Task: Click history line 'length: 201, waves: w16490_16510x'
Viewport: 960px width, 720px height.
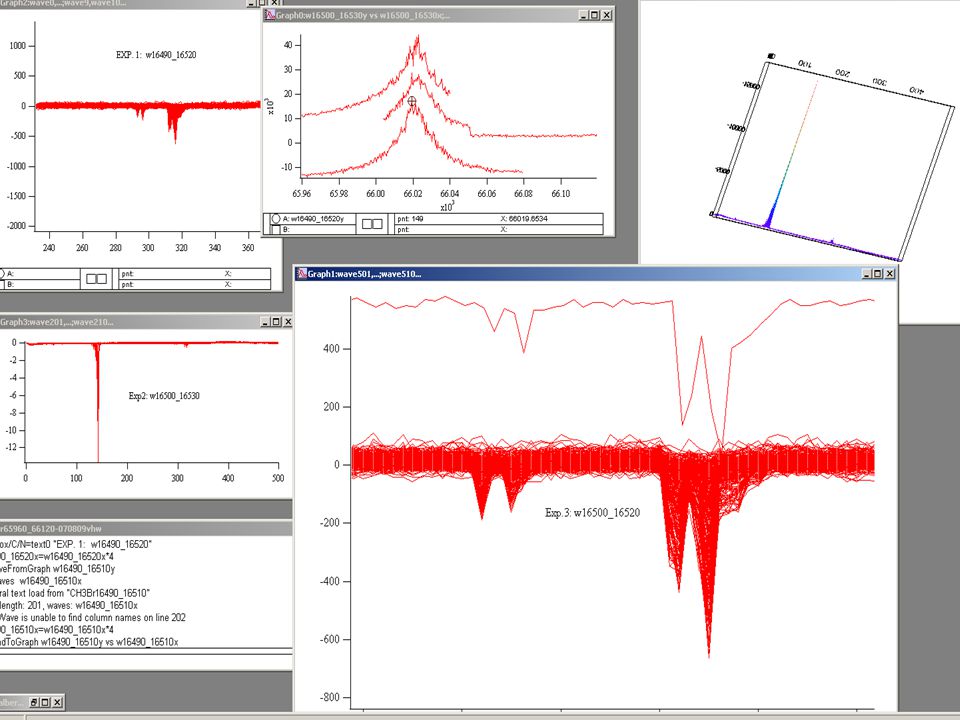Action: [x=69, y=606]
